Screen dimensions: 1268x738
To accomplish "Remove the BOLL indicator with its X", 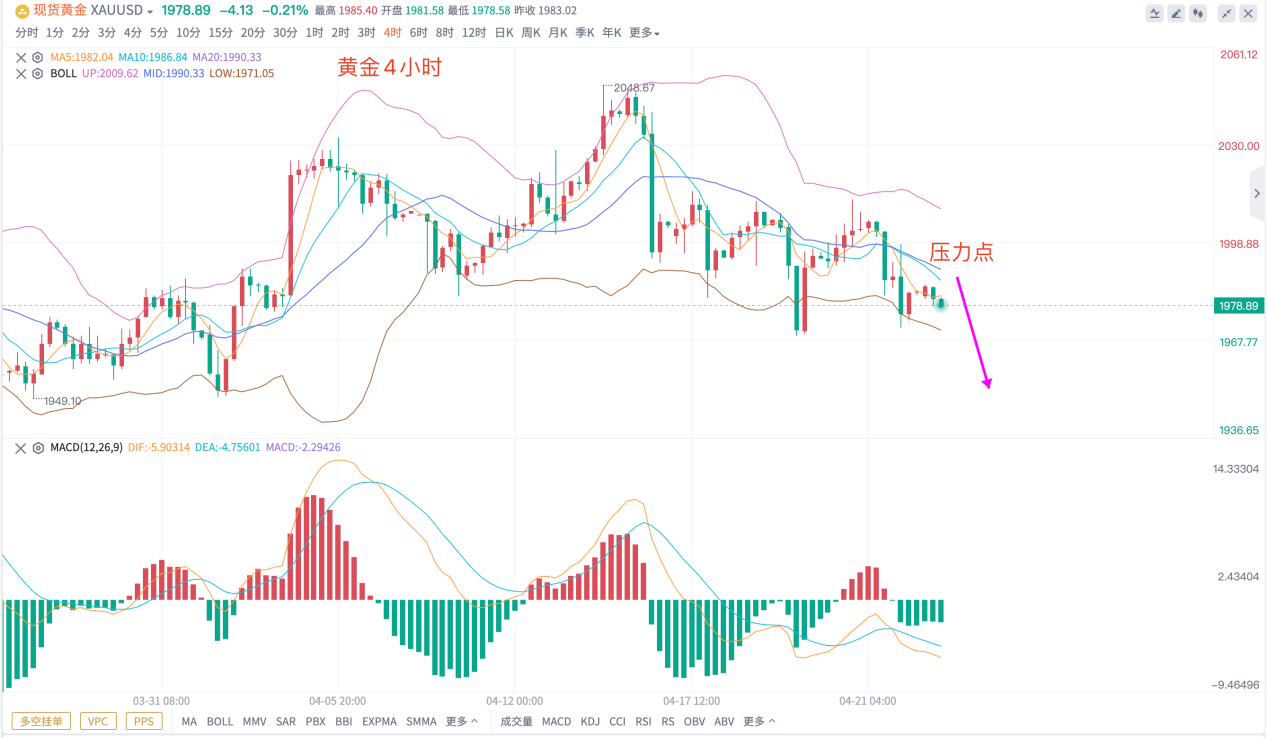I will tap(21, 73).
